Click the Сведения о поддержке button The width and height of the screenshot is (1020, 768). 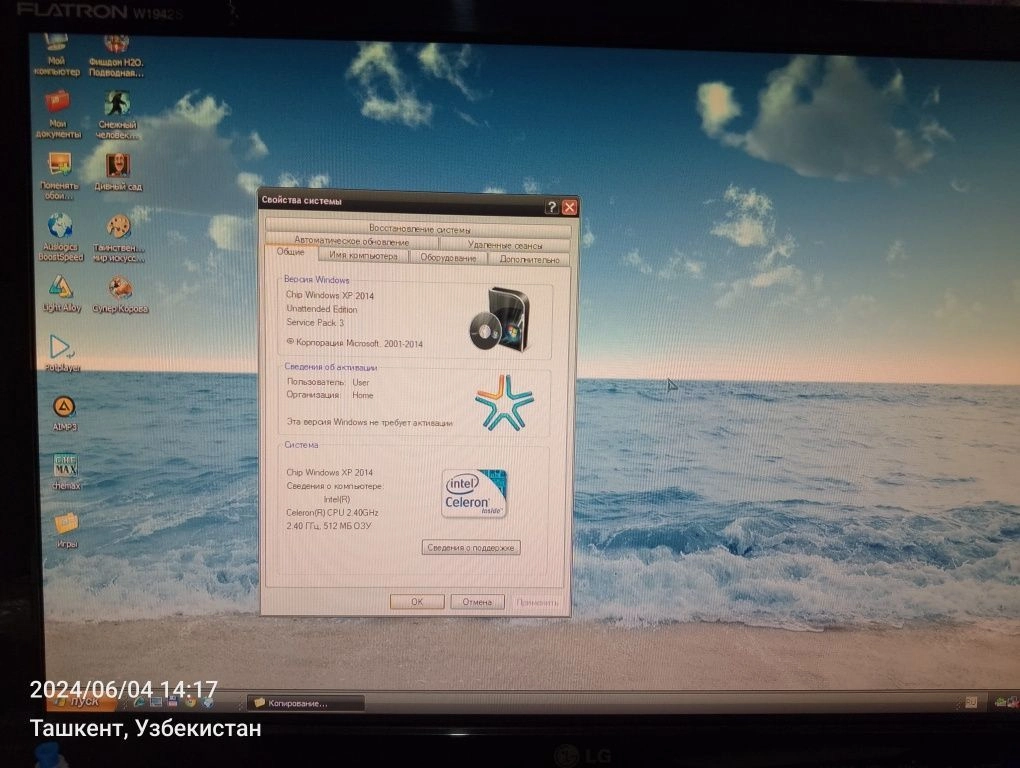471,548
